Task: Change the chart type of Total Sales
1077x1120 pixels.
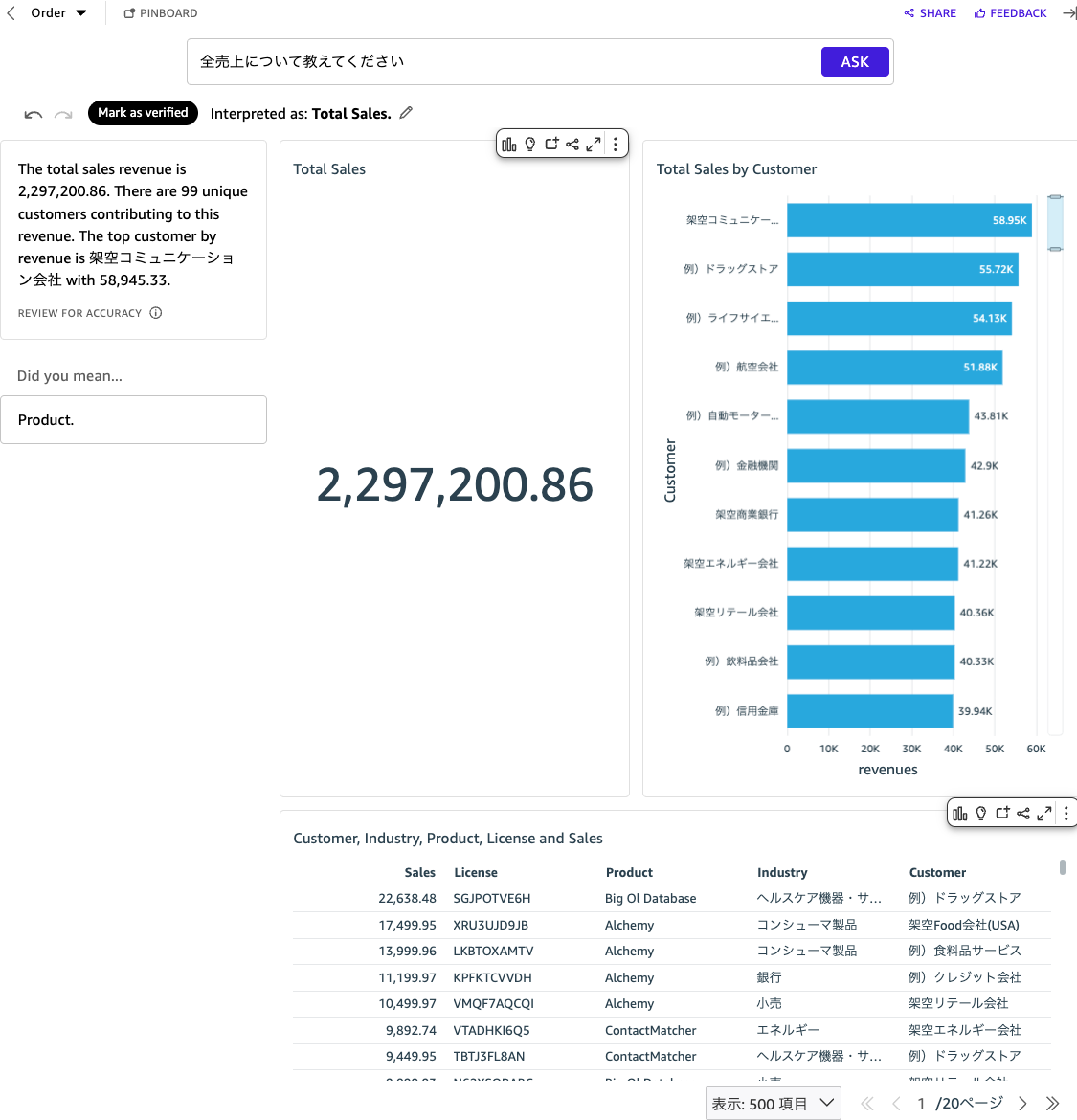Action: click(508, 143)
